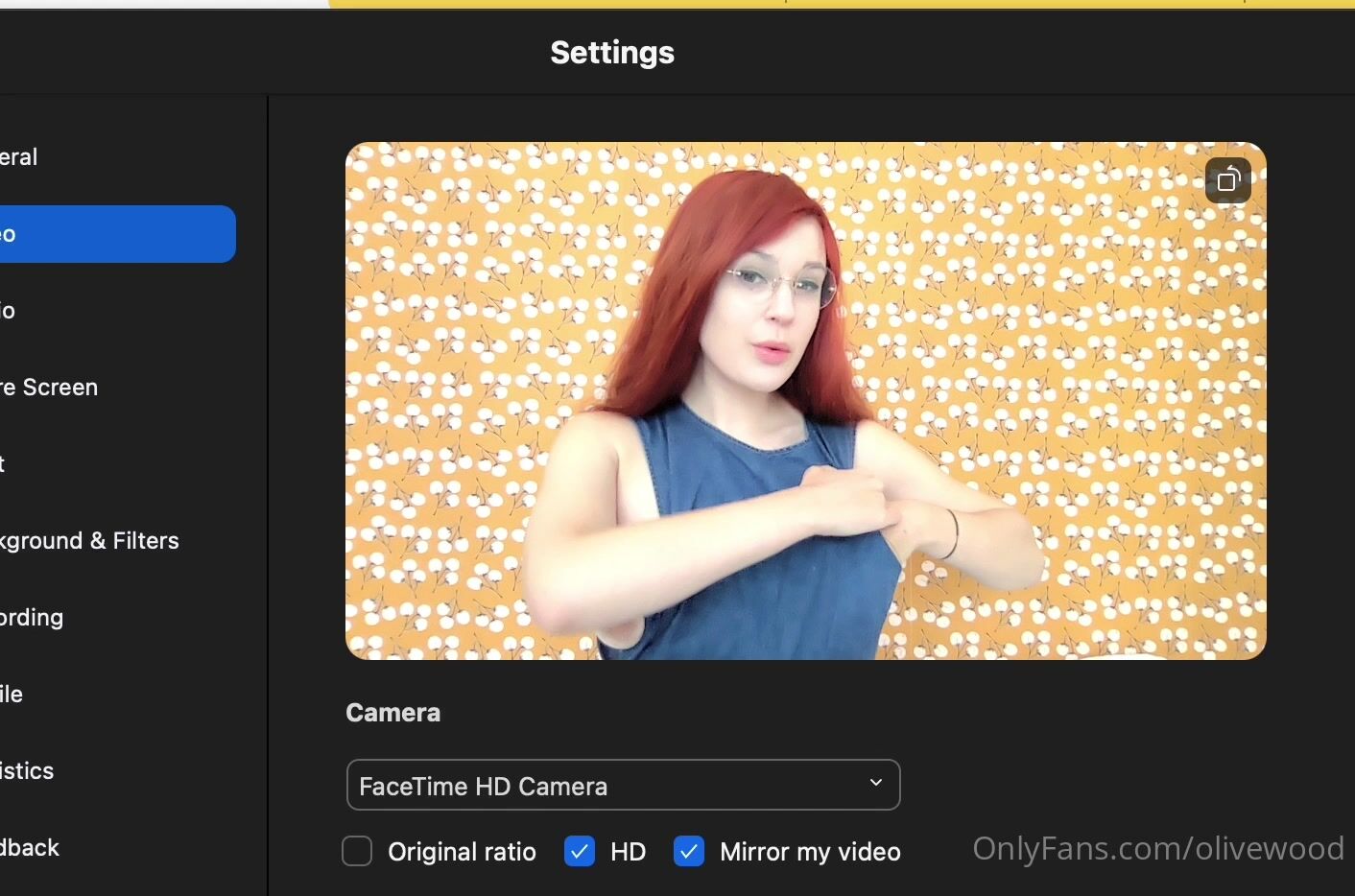Go to the Chat settings section

tap(5, 464)
